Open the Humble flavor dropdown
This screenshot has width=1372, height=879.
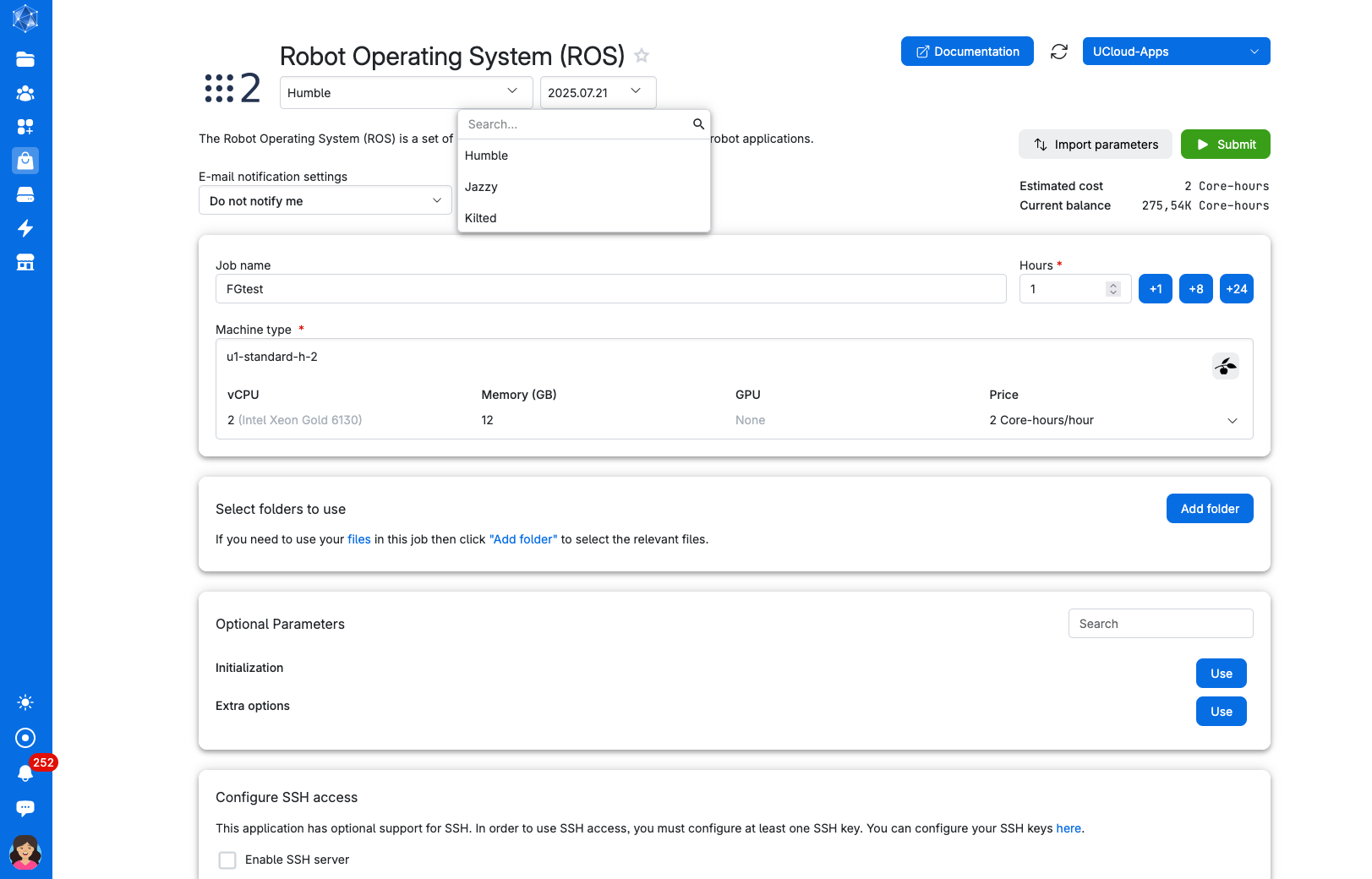tap(406, 92)
